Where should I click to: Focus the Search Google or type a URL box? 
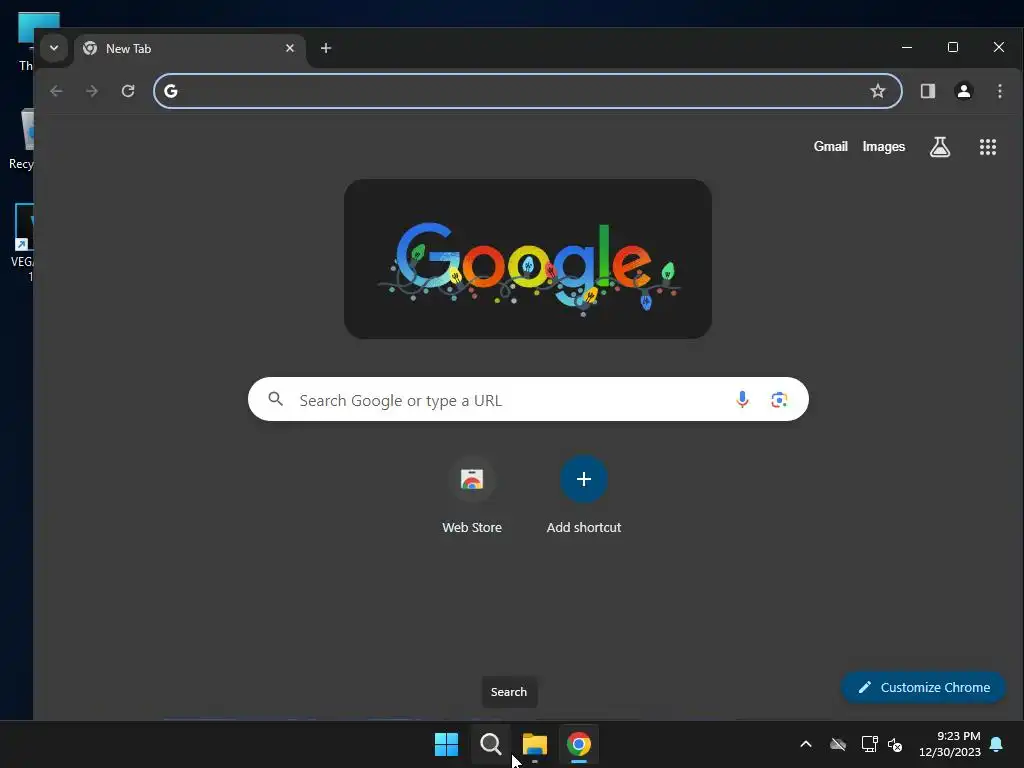[x=528, y=399]
